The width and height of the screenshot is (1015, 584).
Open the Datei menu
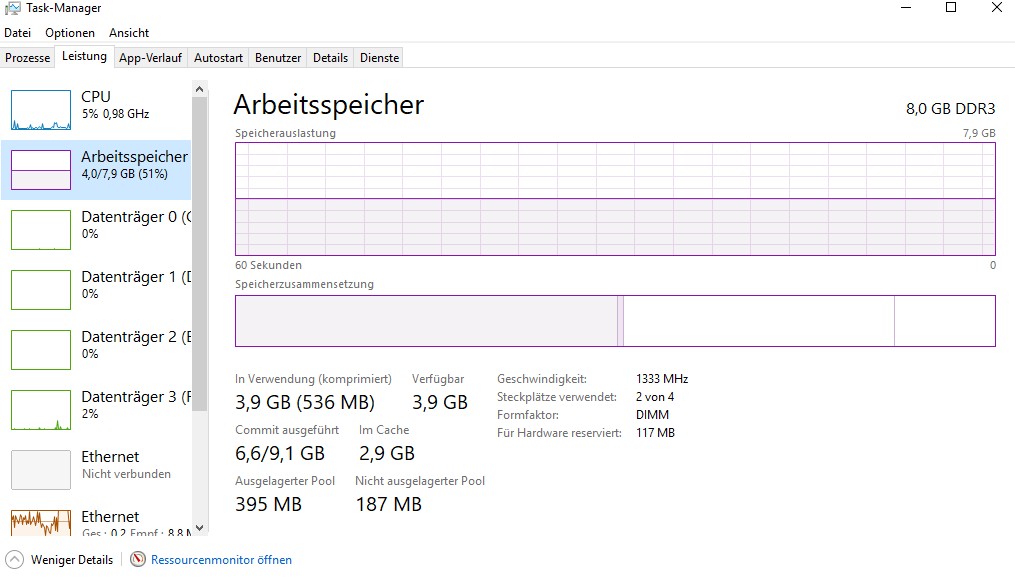tap(18, 33)
